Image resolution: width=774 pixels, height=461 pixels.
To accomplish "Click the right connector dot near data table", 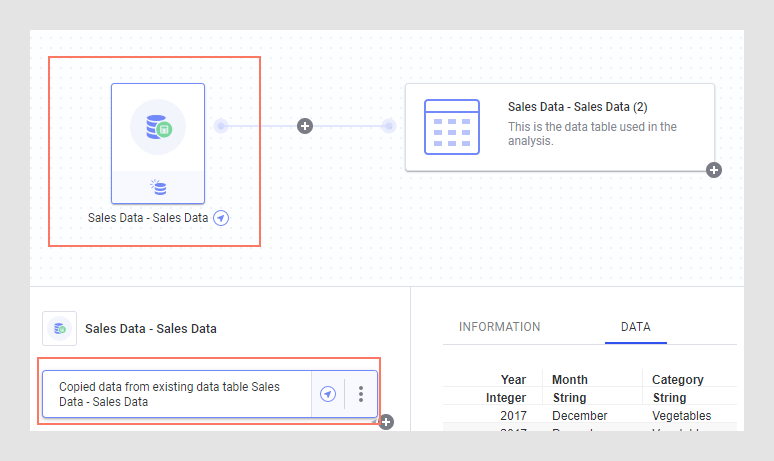I will coord(389,126).
